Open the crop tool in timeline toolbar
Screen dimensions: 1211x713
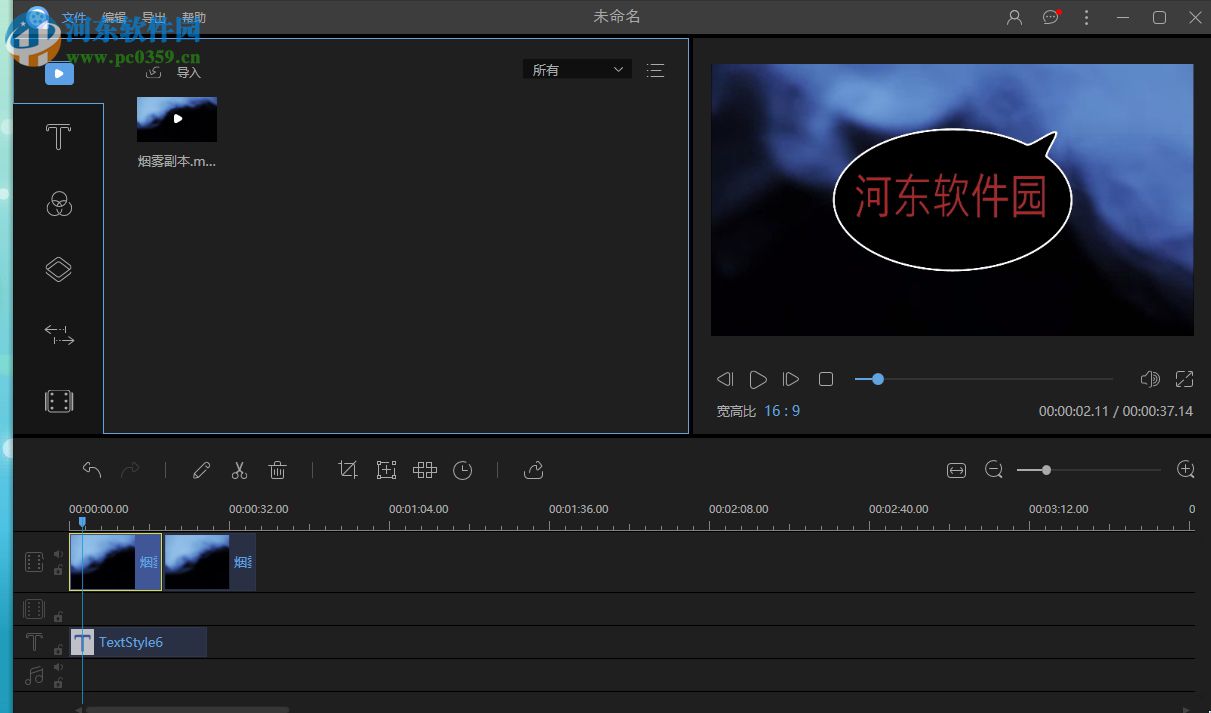click(x=348, y=470)
